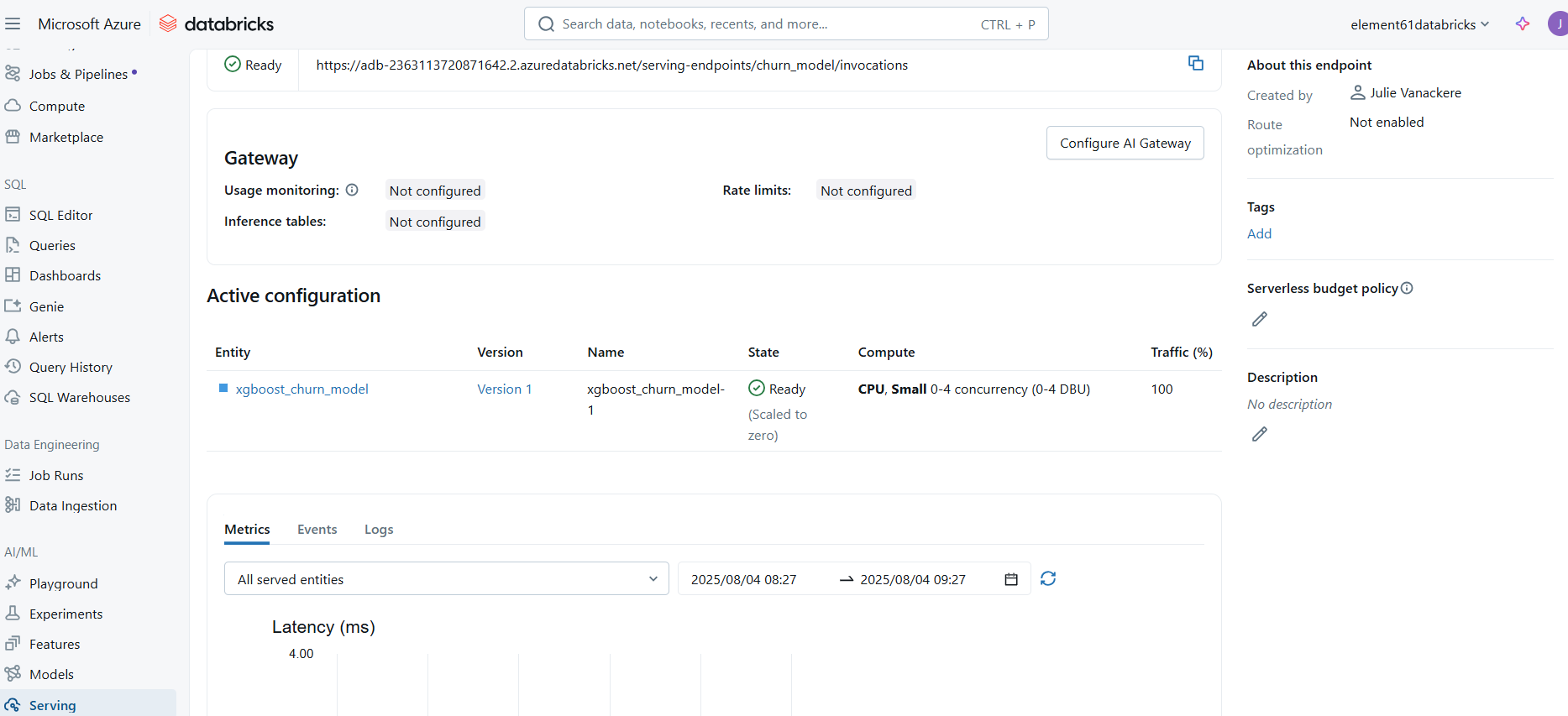Click the Rate limits Not configured badge
This screenshot has height=716, width=1568.
(x=866, y=191)
